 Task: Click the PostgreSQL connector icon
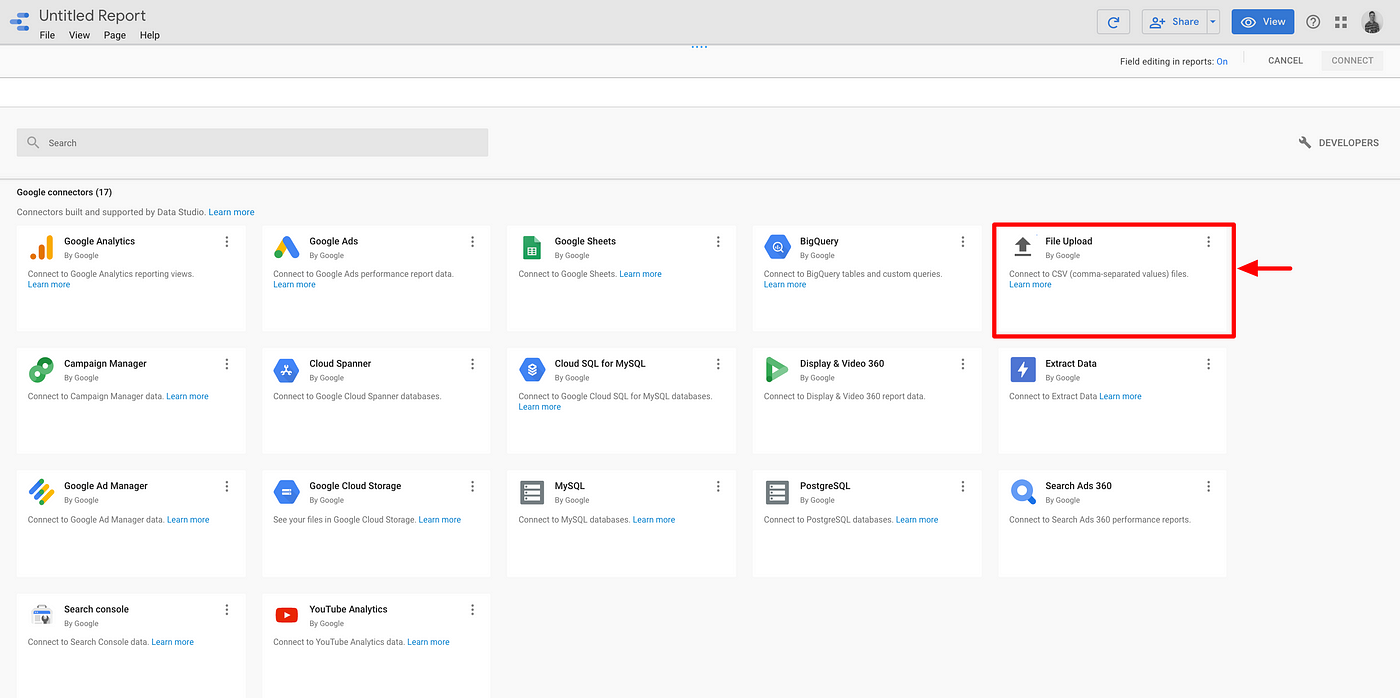(777, 492)
